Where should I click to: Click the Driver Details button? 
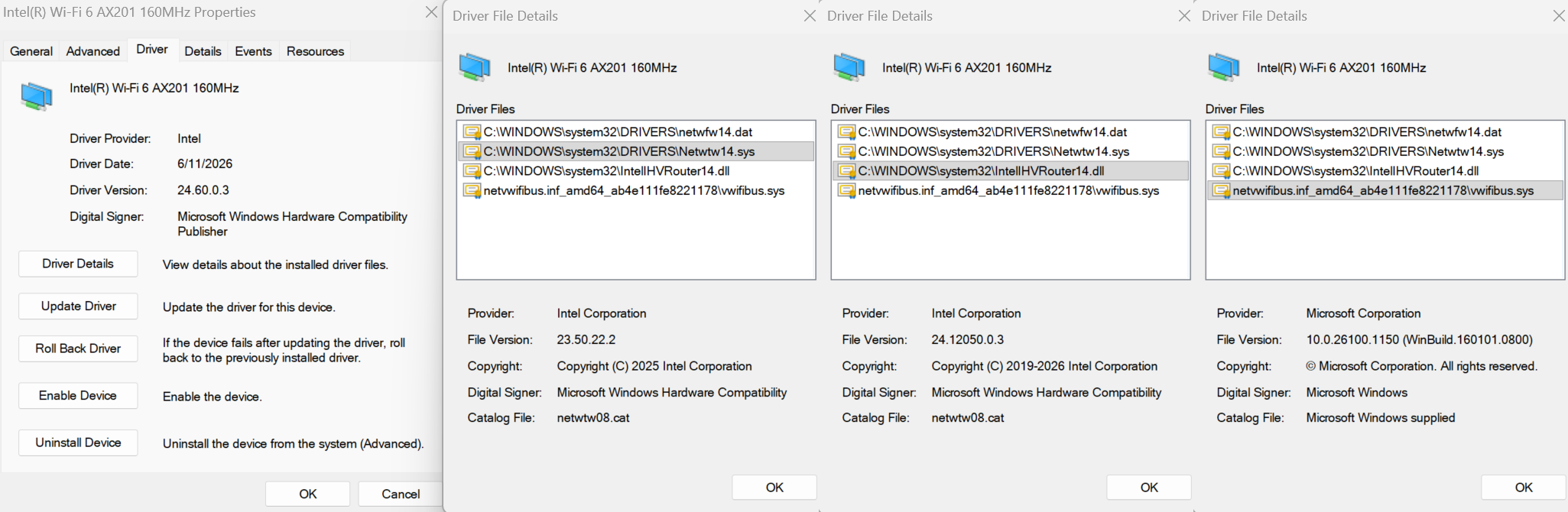pos(78,264)
